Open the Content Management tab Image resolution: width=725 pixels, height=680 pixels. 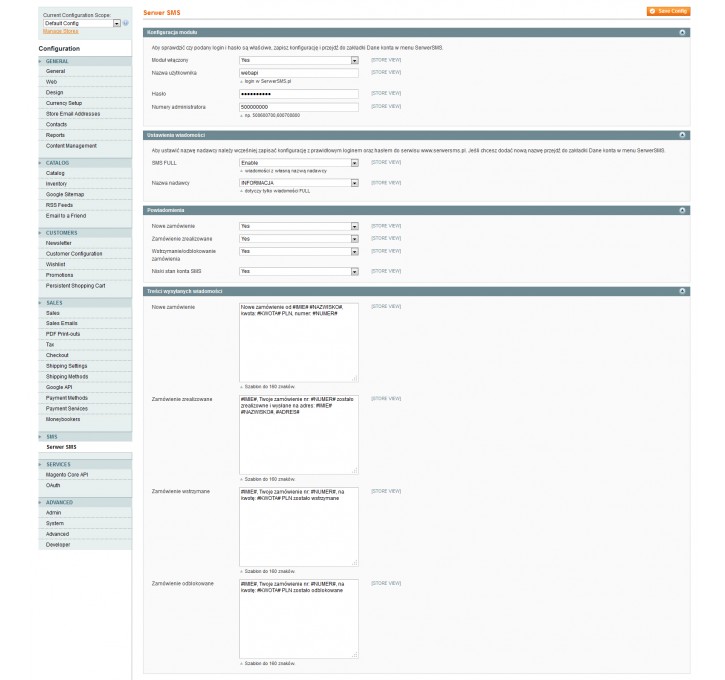[x=85, y=146]
